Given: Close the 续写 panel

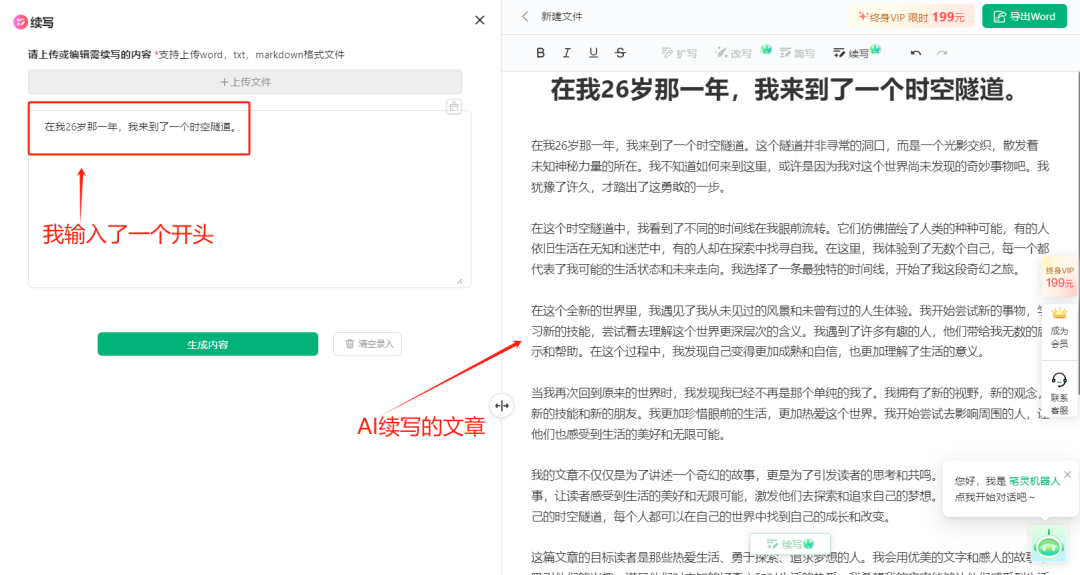Looking at the screenshot, I should [480, 20].
